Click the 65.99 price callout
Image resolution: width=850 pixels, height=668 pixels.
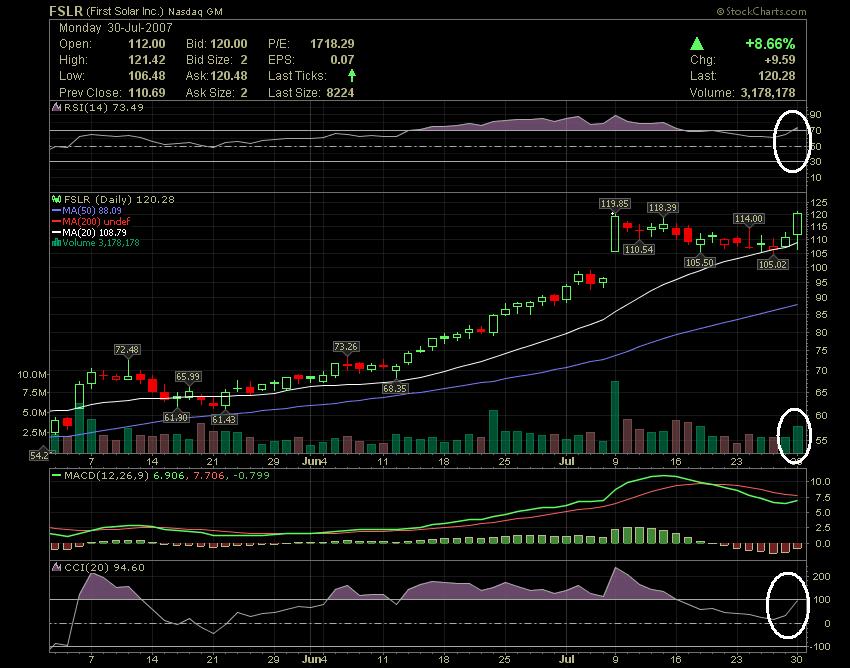click(188, 376)
